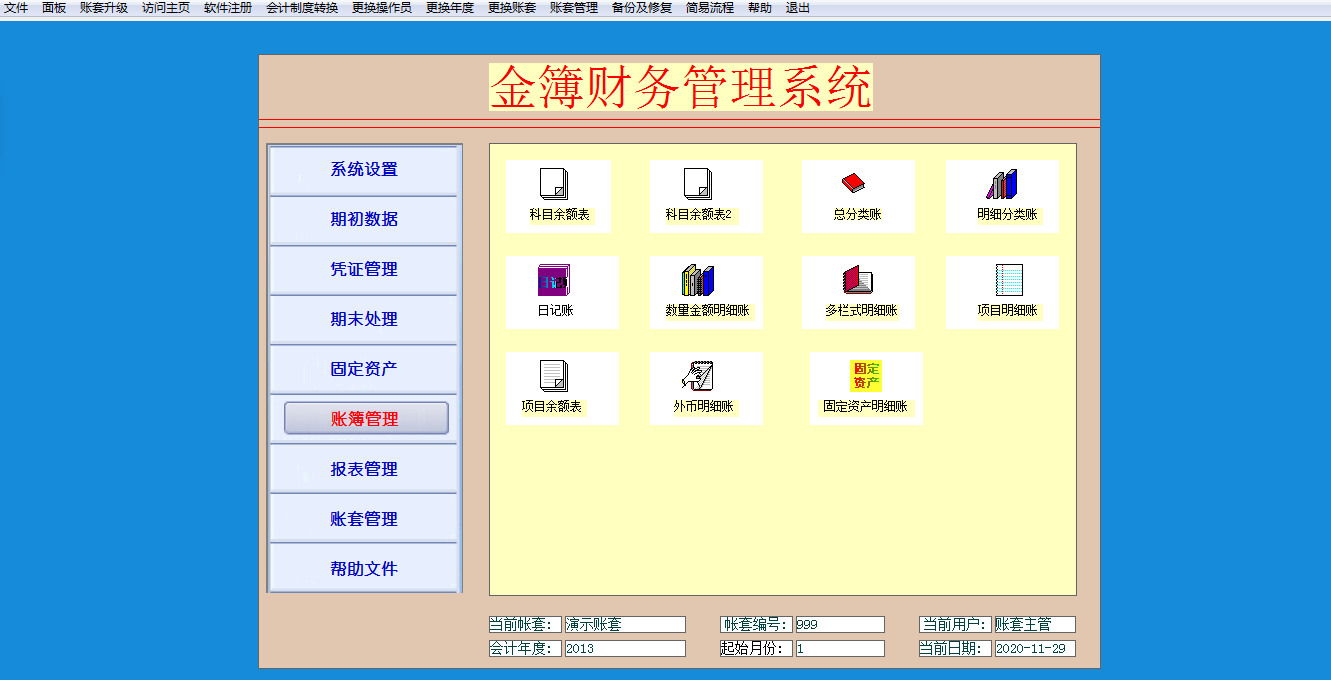Open 外币明细账 icon

[698, 376]
